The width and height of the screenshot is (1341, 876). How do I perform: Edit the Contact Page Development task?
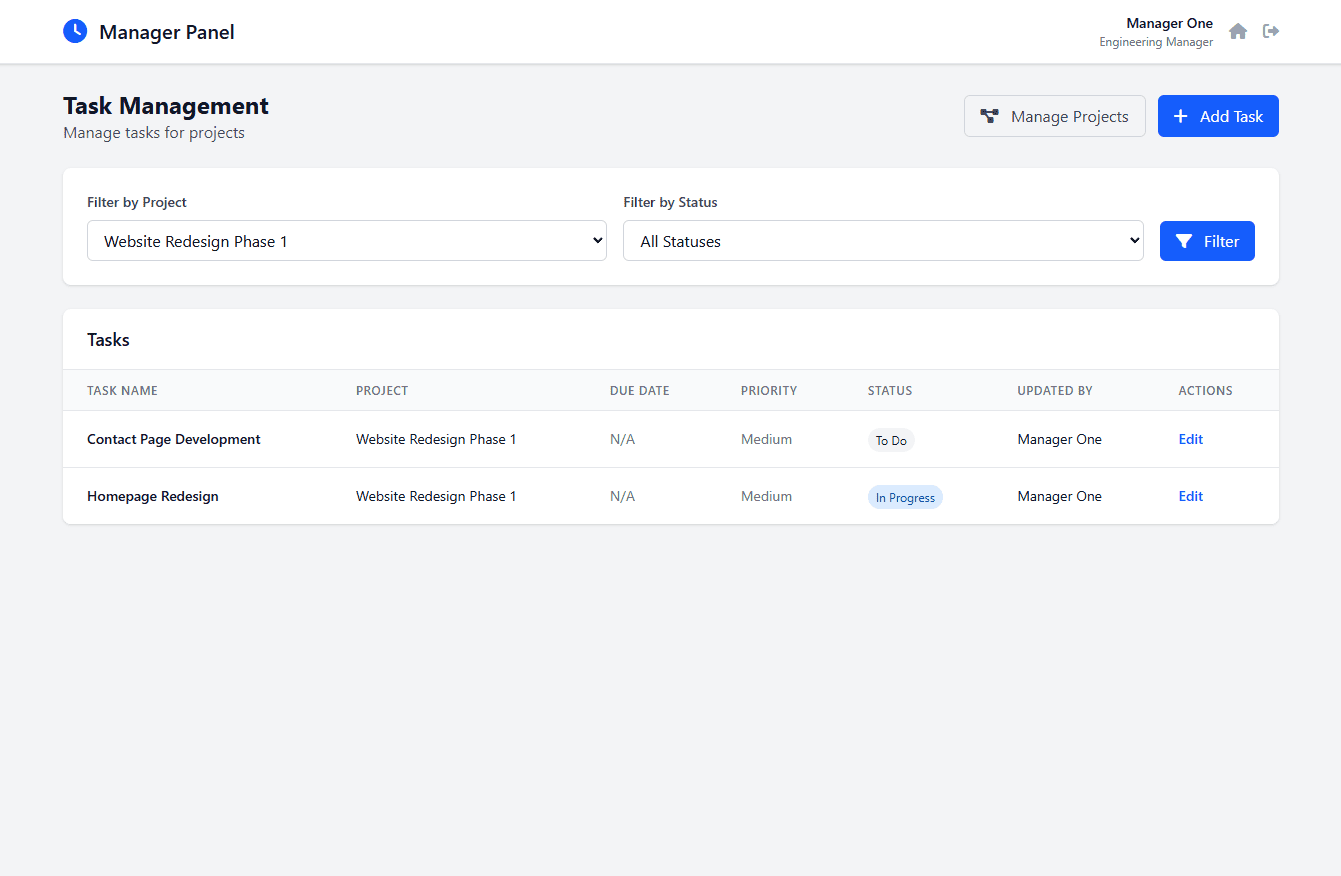tap(1190, 439)
